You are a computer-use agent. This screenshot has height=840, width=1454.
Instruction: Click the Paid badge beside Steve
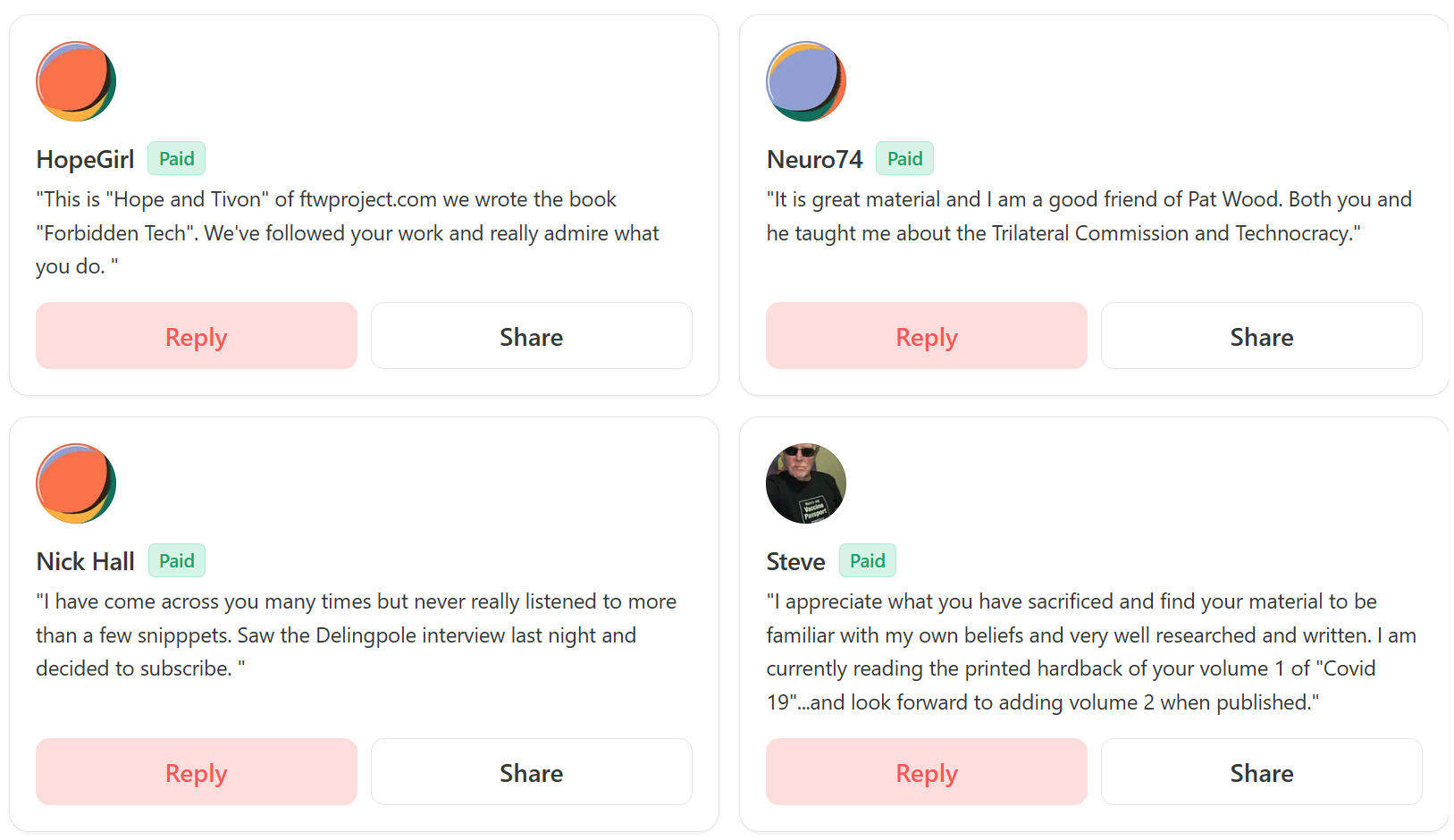coord(867,561)
